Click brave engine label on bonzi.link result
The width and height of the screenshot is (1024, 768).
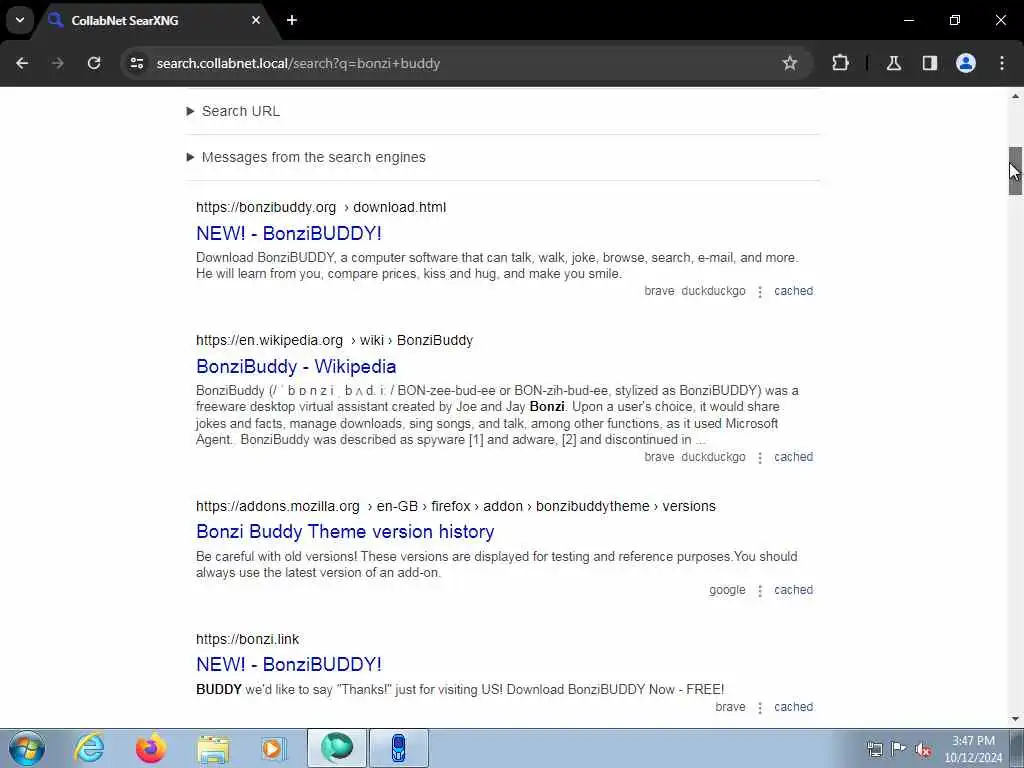tap(730, 707)
